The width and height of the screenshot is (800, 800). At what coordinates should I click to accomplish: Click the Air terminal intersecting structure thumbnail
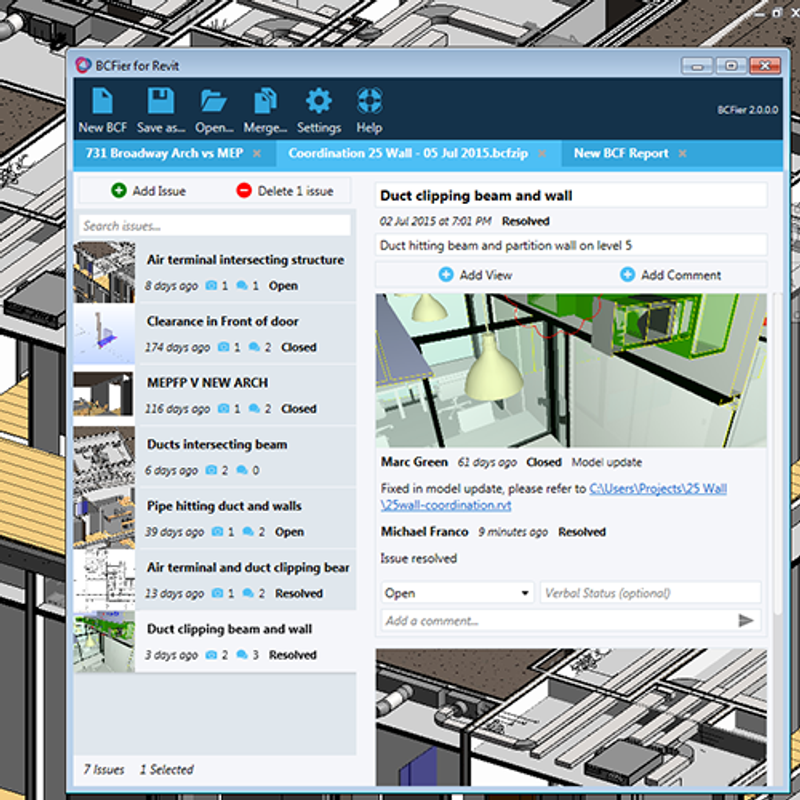pos(104,272)
